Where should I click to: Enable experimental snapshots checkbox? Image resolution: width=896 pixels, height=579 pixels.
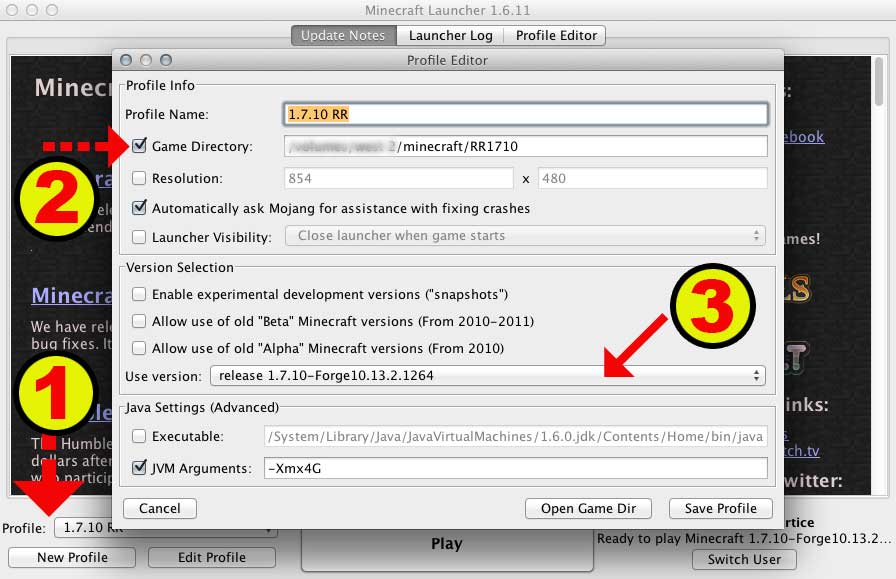(139, 294)
